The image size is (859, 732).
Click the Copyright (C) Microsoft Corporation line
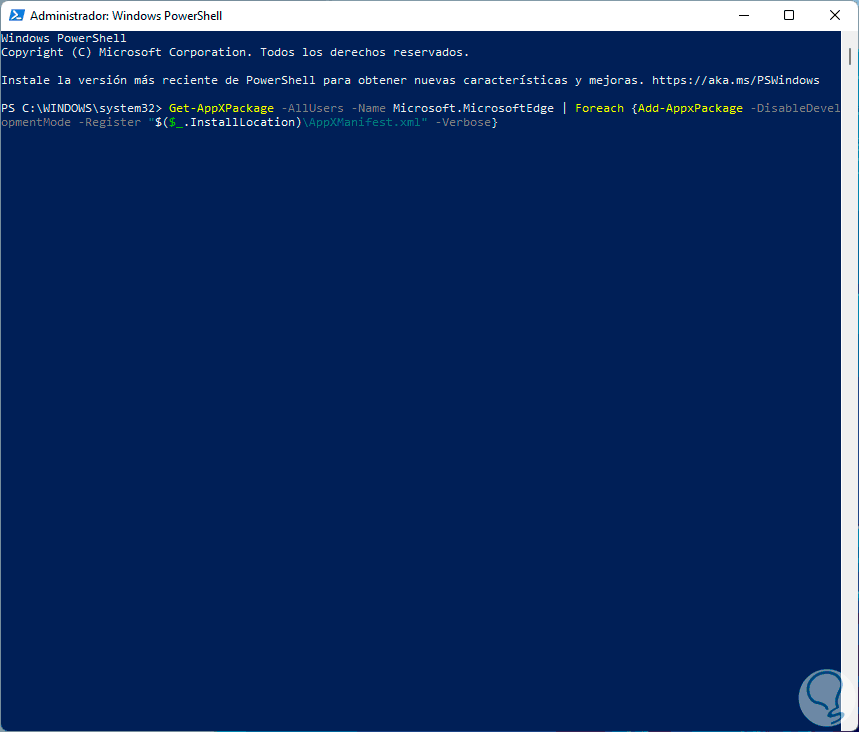click(x=235, y=53)
